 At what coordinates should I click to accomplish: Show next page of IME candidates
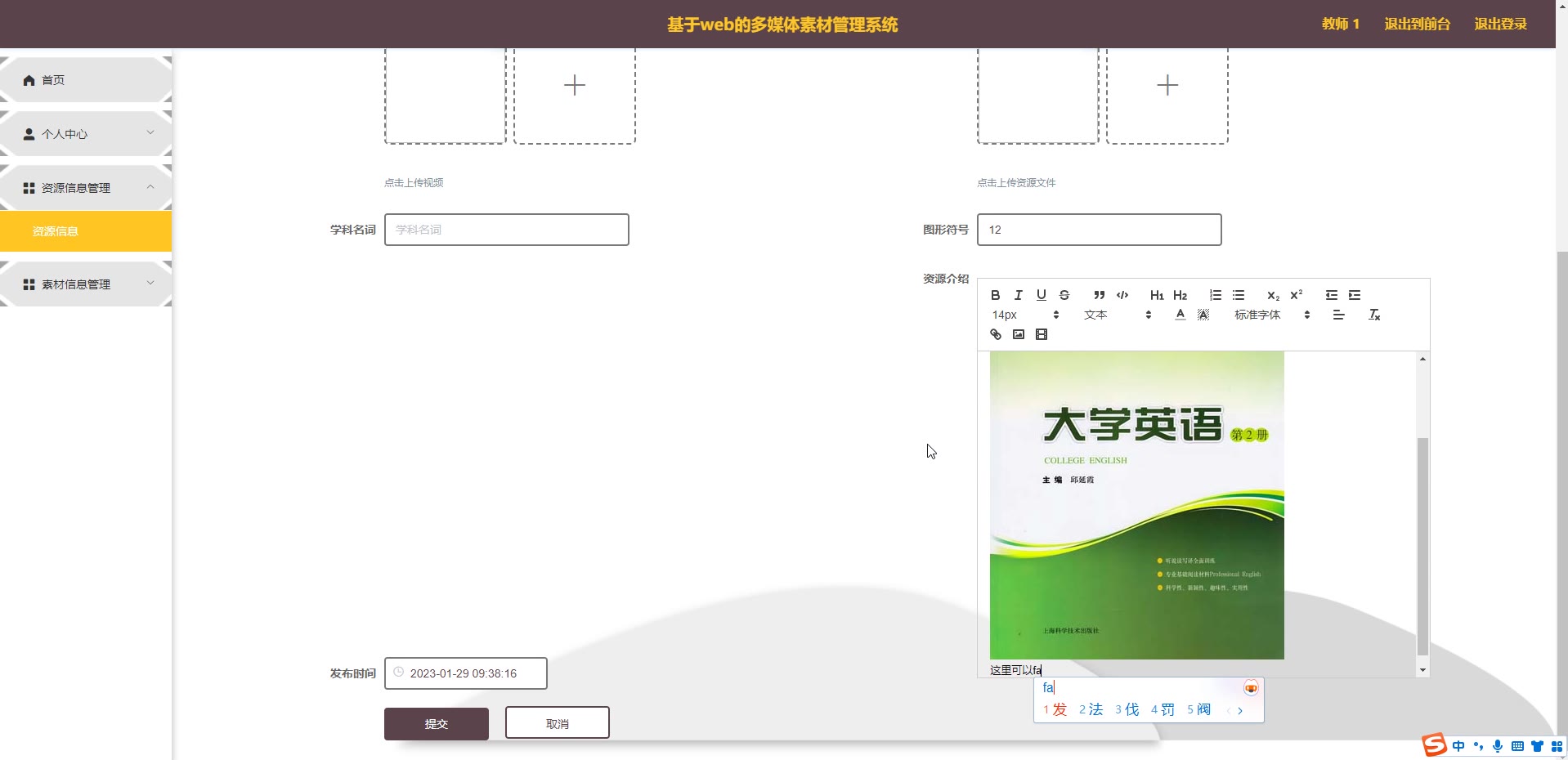(x=1240, y=711)
